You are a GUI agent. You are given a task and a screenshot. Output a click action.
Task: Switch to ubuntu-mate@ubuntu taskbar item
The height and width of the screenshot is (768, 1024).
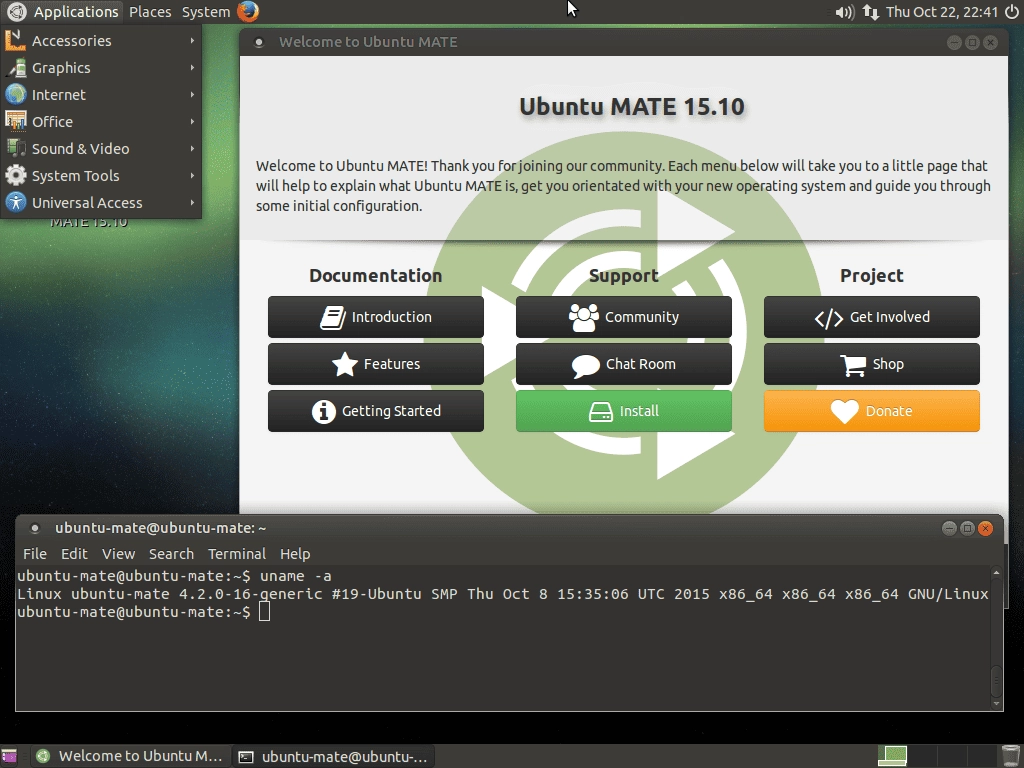click(333, 756)
